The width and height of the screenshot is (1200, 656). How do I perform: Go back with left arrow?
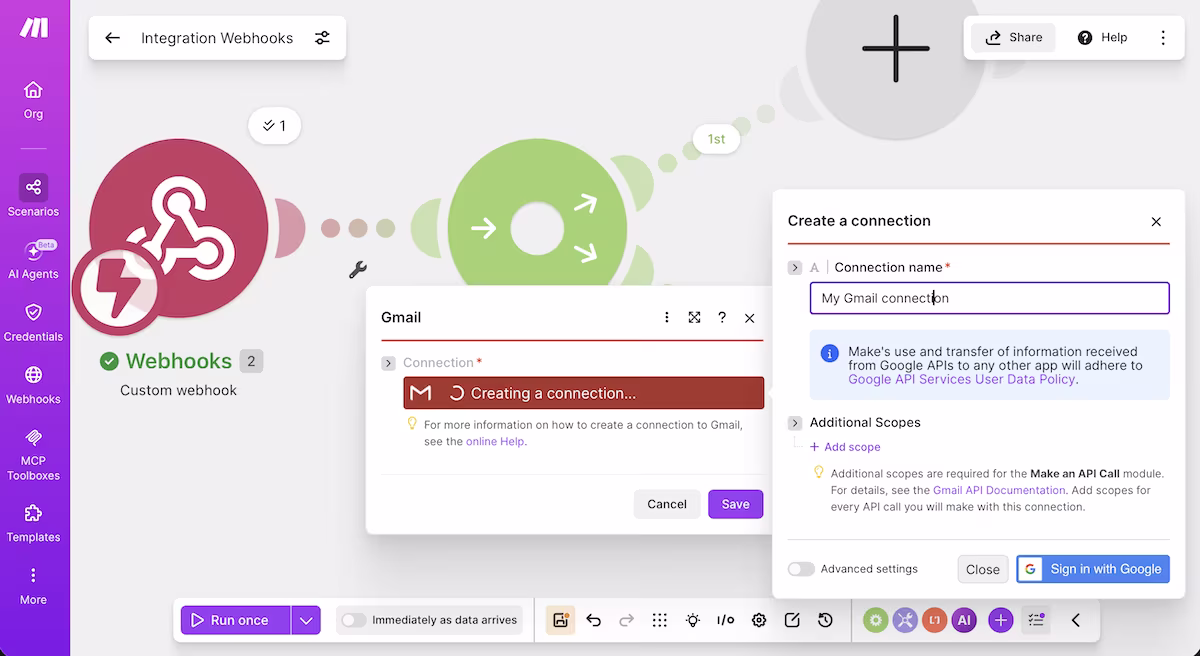[112, 38]
